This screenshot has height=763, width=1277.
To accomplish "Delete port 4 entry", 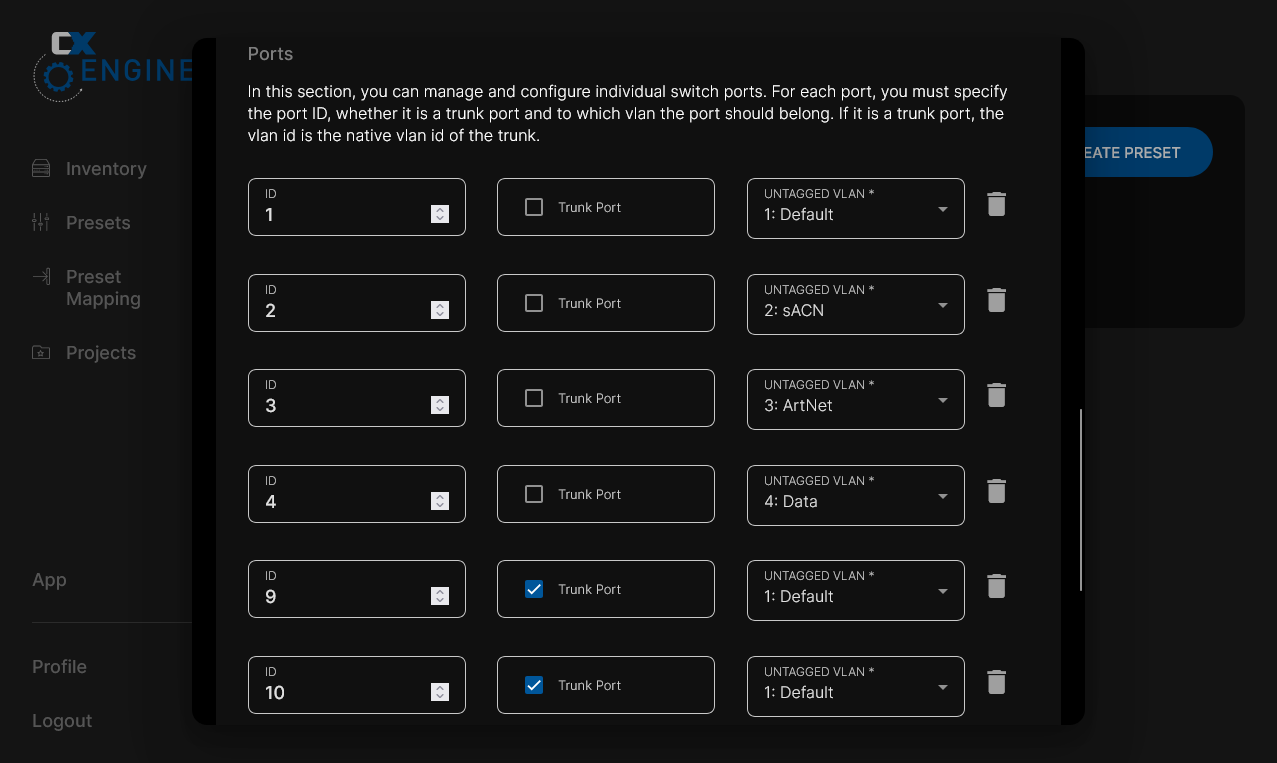I will pyautogui.click(x=996, y=491).
